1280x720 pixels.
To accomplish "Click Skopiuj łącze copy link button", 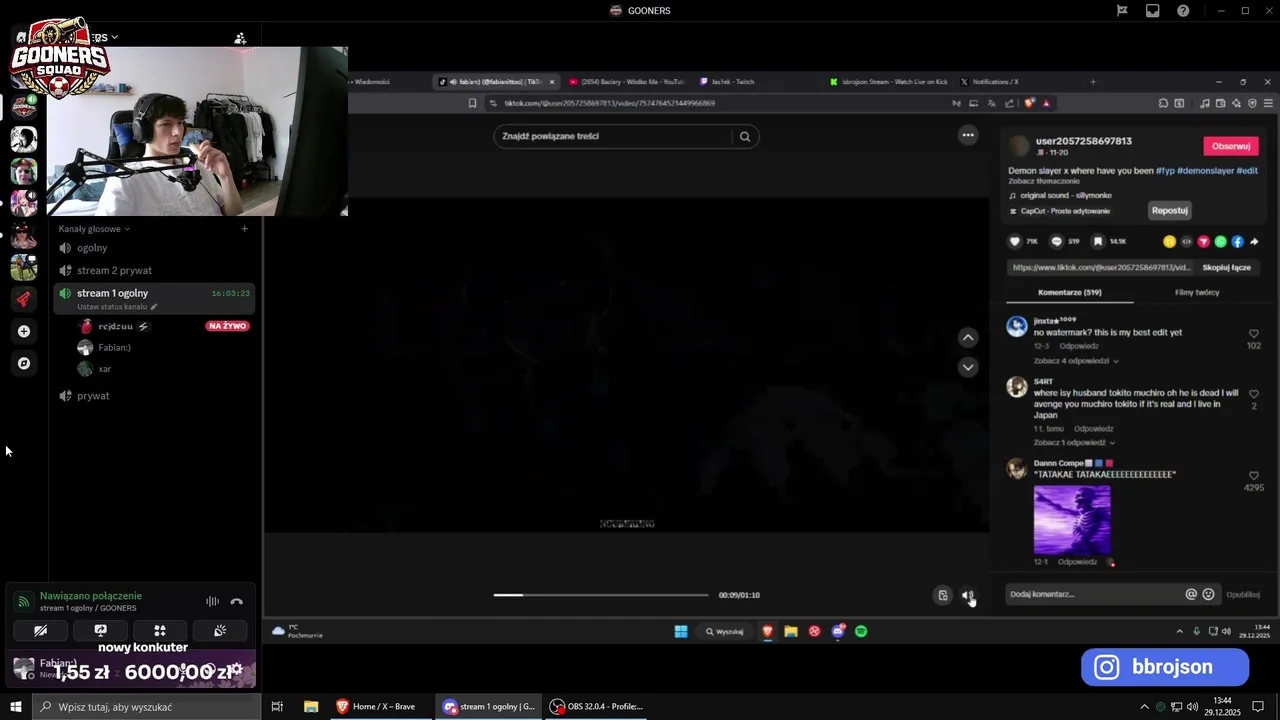I will pyautogui.click(x=1226, y=267).
